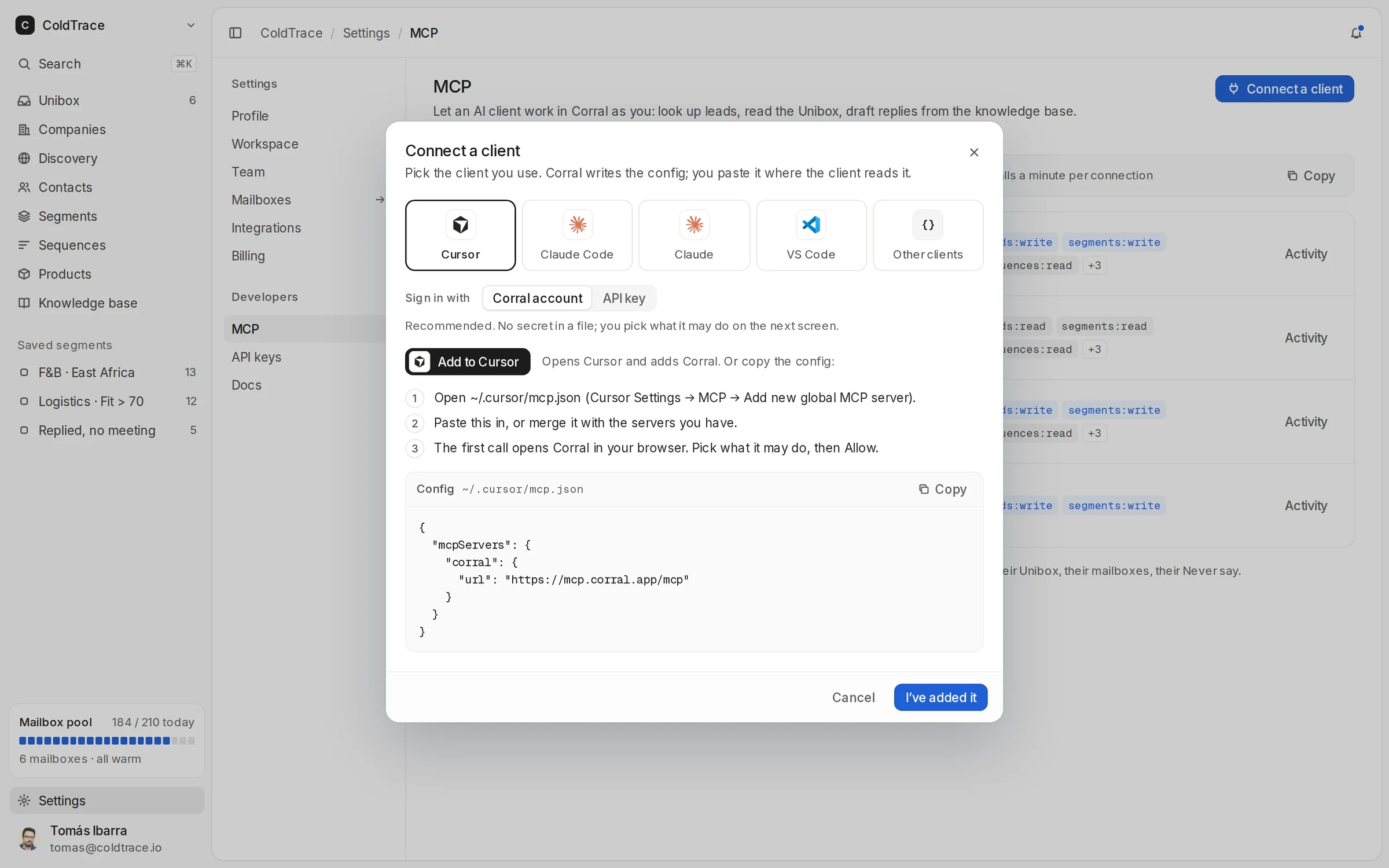Toggle the sidebar panel icon
This screenshot has width=1389, height=868.
coord(235,33)
